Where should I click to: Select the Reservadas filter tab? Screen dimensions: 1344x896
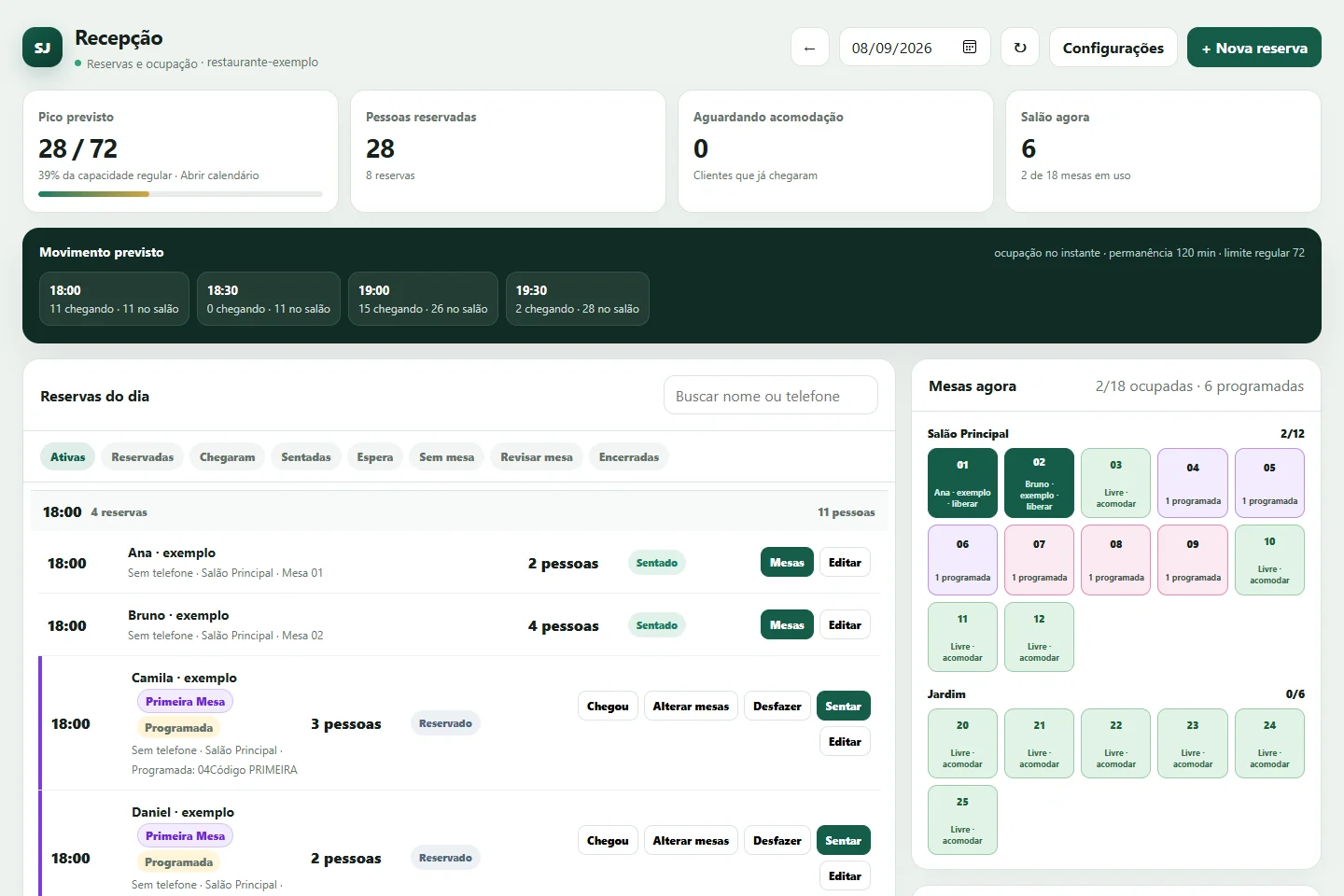[x=143, y=457]
